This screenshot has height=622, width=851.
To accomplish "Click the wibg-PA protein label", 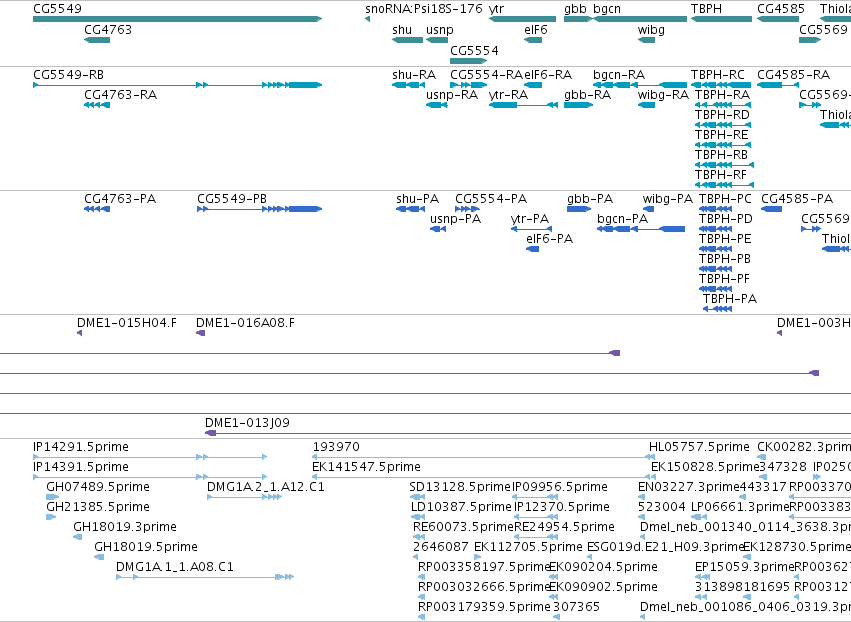I will 668,199.
